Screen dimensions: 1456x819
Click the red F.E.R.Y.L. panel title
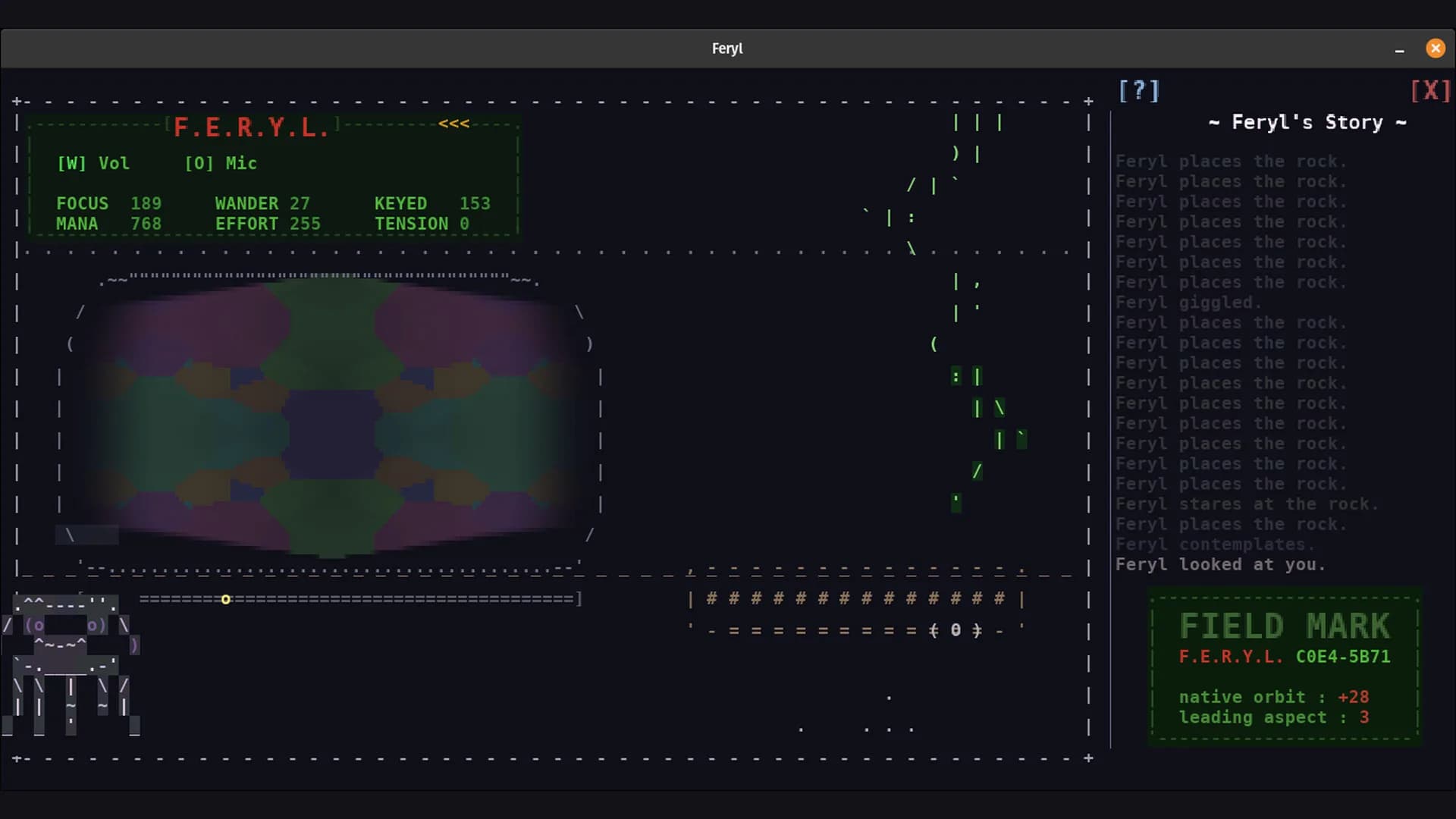(251, 127)
